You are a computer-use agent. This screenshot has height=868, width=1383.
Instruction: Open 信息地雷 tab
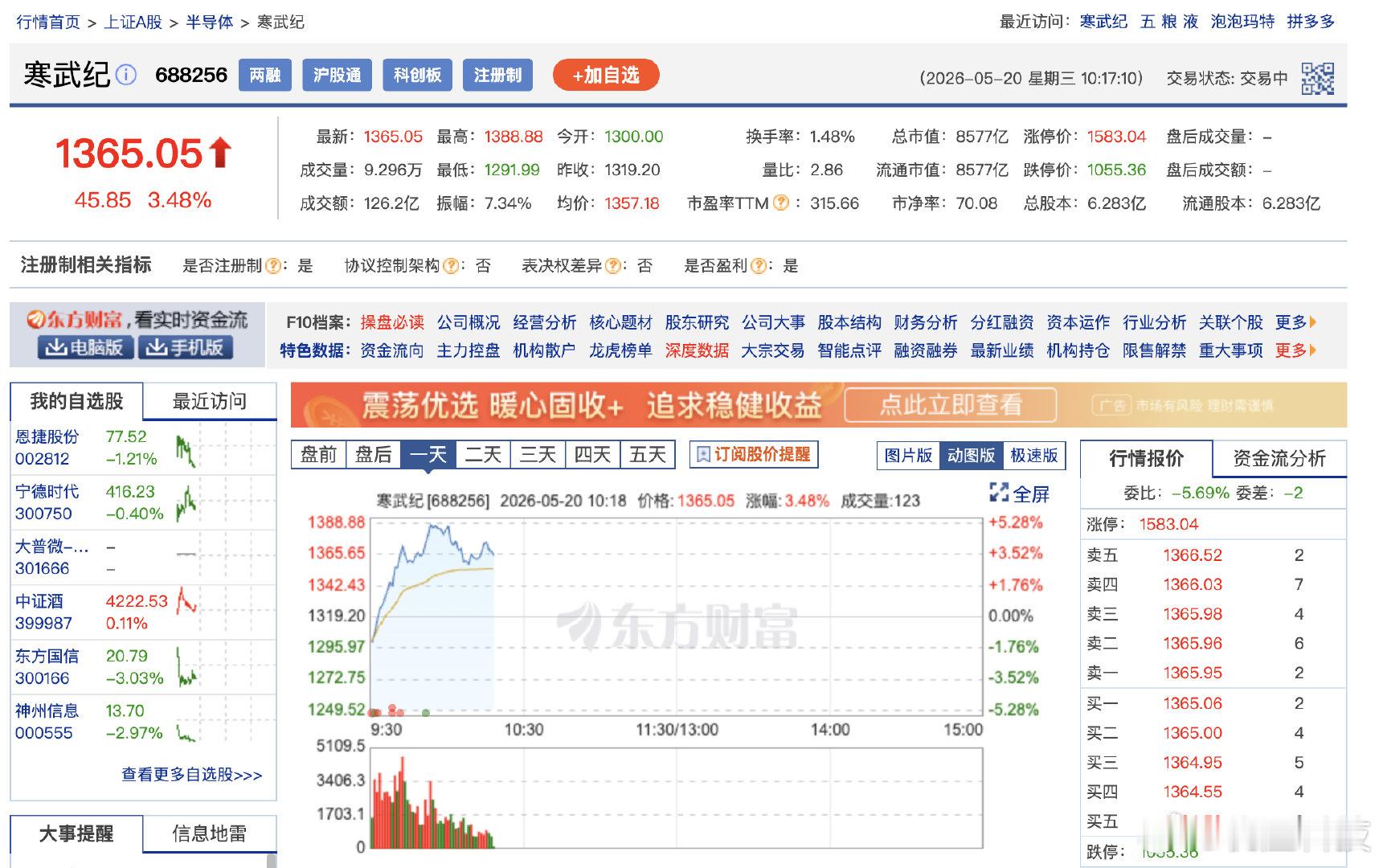click(210, 833)
